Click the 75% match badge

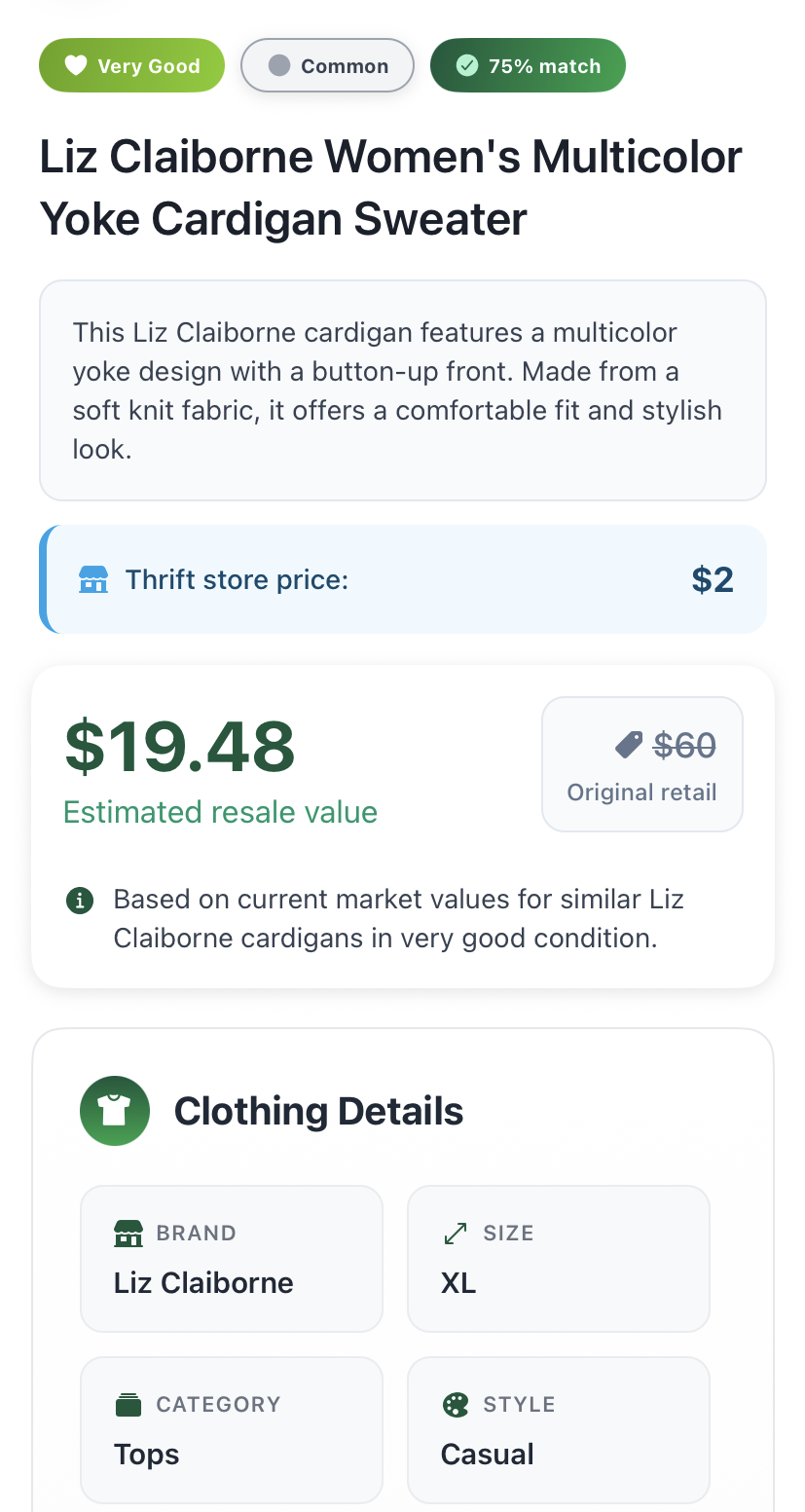click(528, 66)
